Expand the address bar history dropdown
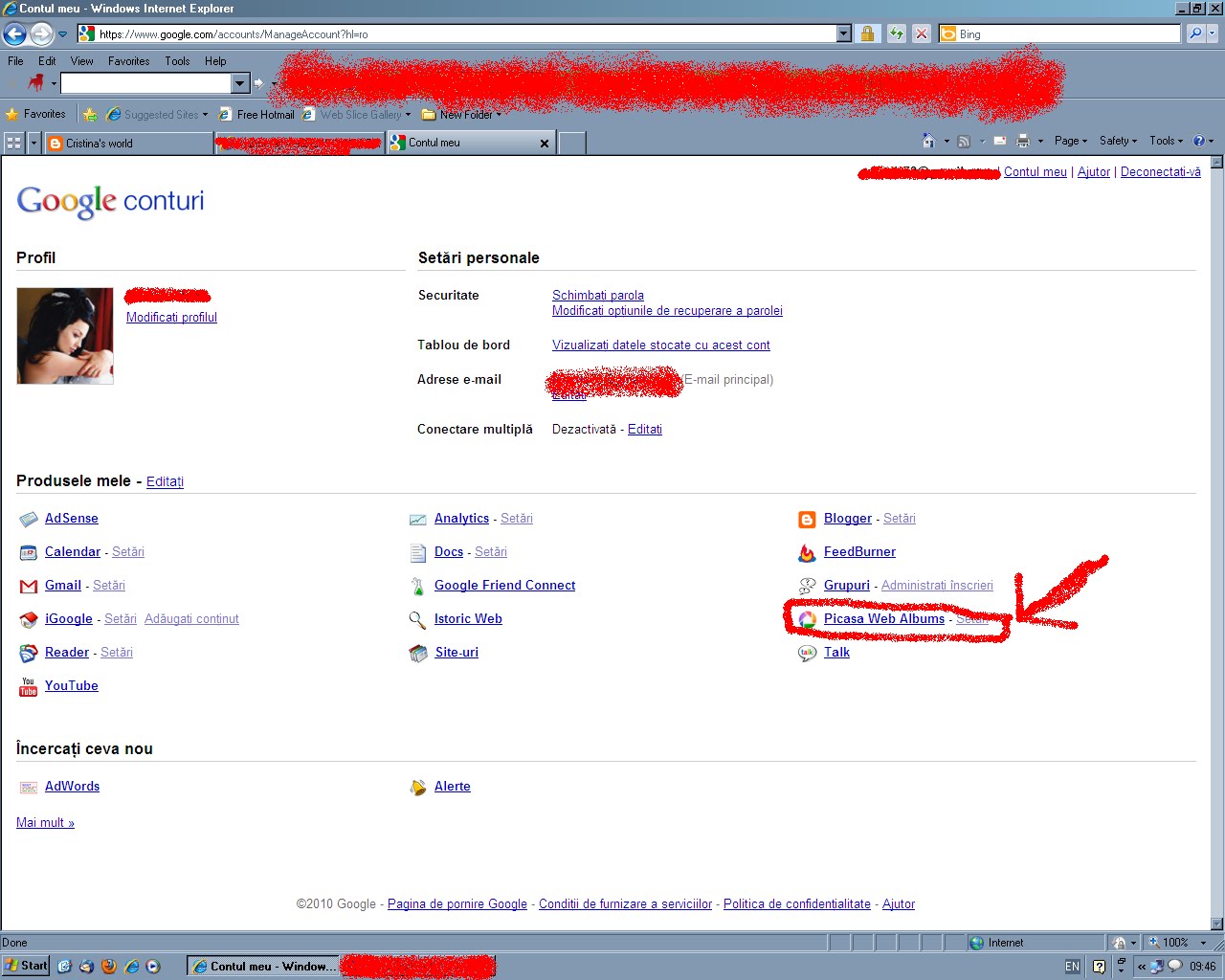This screenshot has width=1225, height=980. [843, 33]
